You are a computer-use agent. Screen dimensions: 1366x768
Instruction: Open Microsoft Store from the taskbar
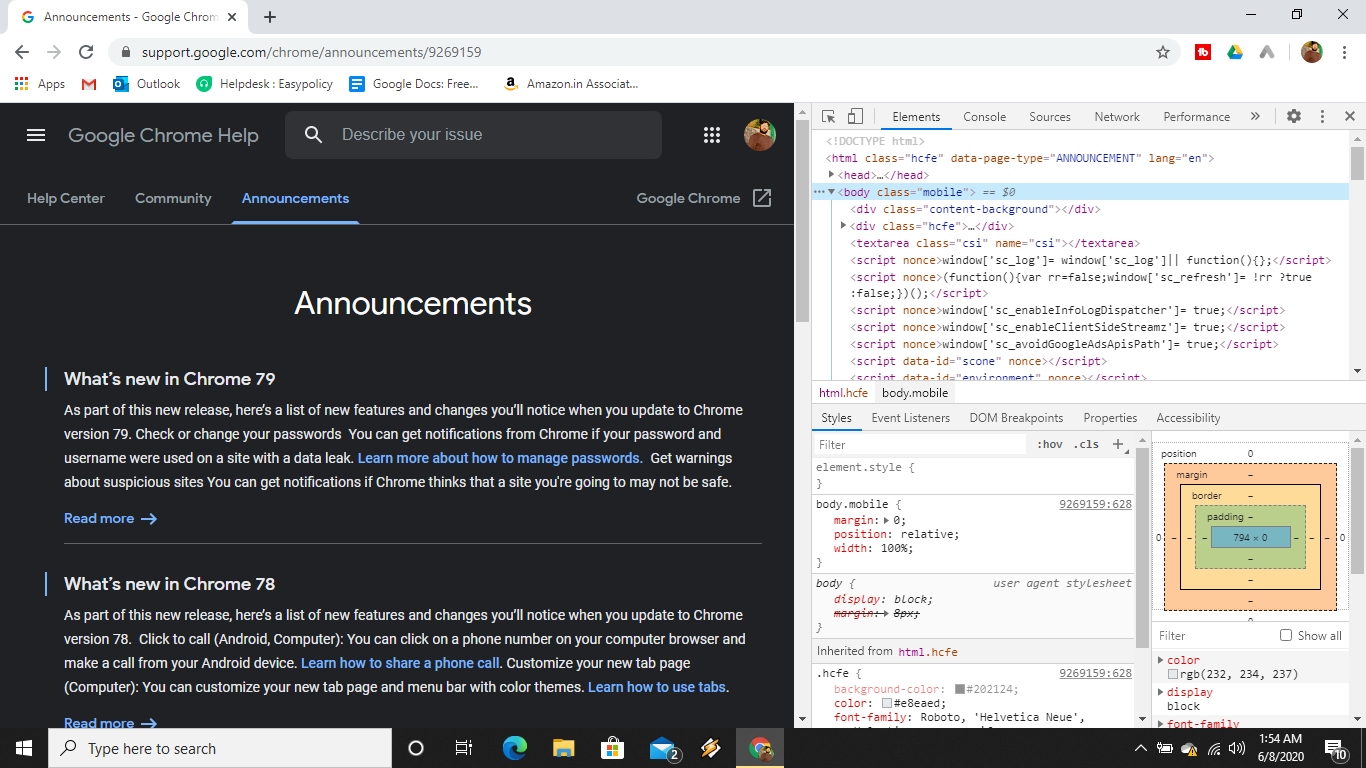(612, 748)
